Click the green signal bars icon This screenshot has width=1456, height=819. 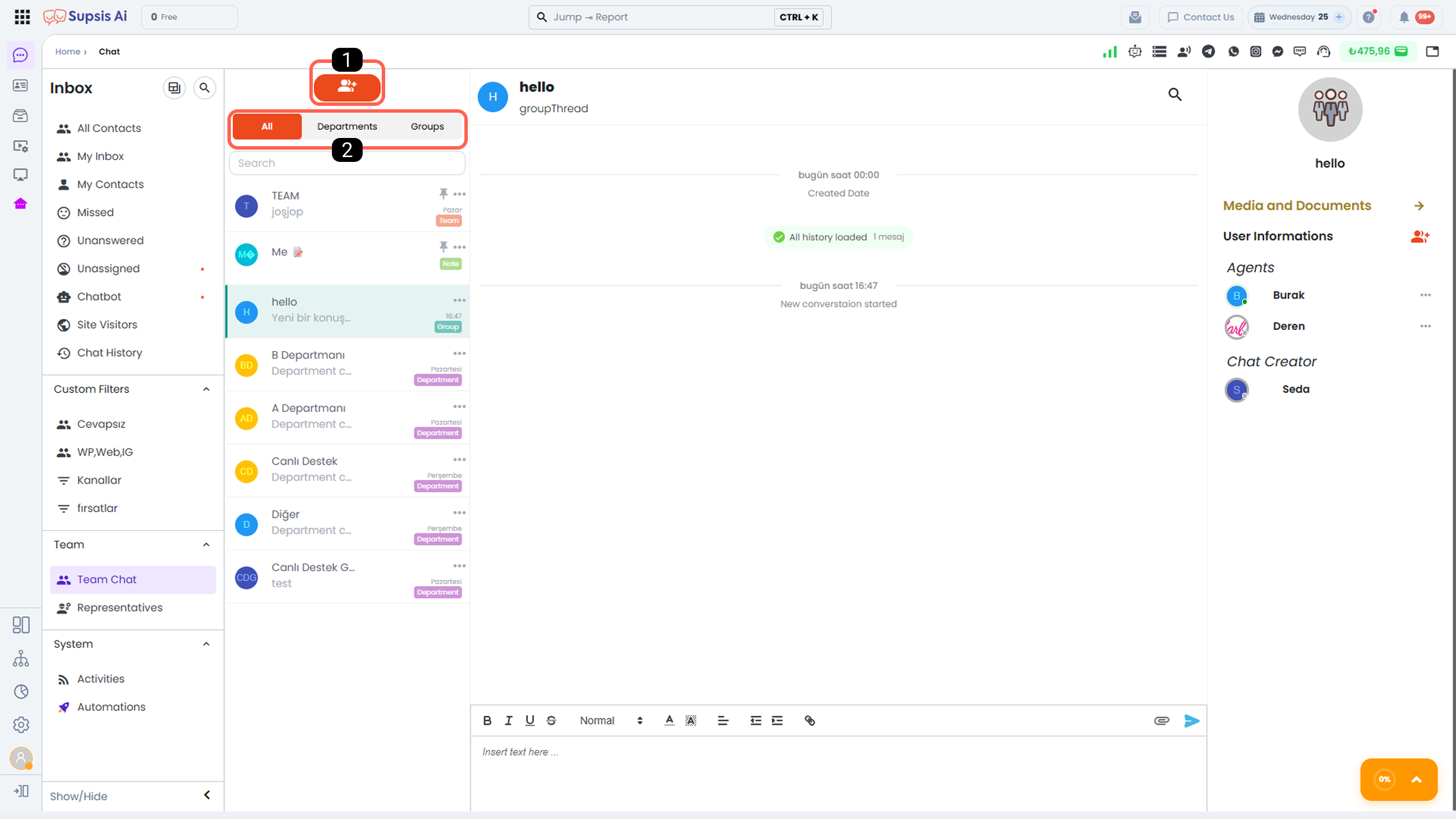tap(1110, 51)
